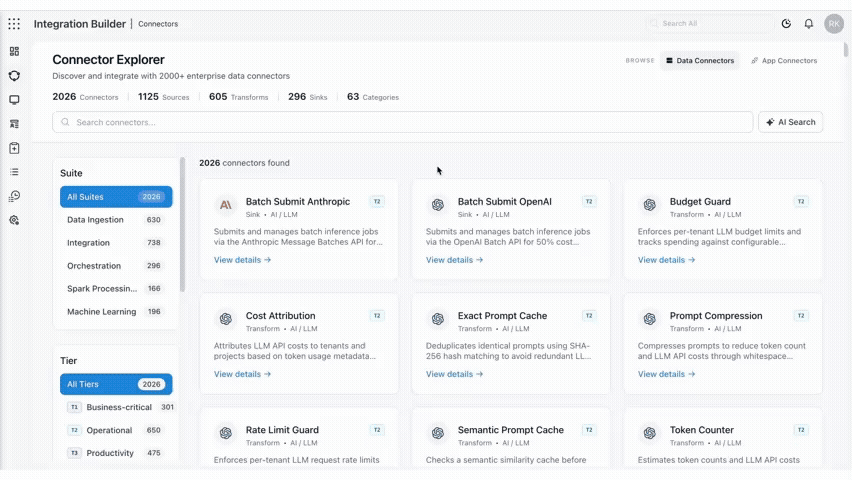This screenshot has height=480, width=852.
Task: Click the Anthropic logo on Batch Submit card
Action: [x=225, y=205]
